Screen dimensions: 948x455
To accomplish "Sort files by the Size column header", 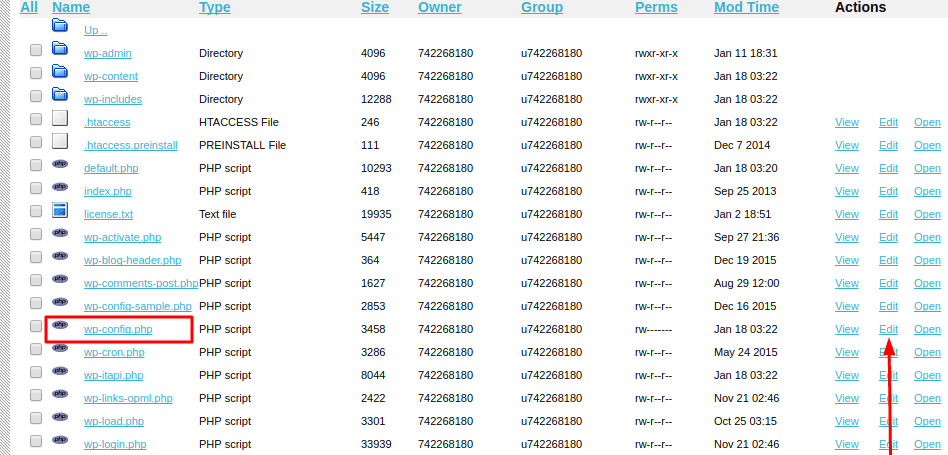I will (x=375, y=8).
